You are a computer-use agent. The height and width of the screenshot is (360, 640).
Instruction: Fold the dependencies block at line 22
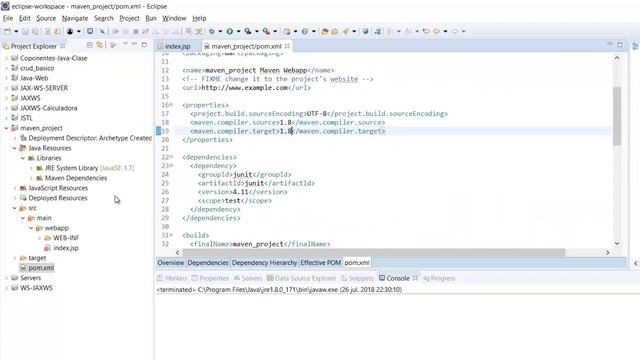(x=171, y=157)
